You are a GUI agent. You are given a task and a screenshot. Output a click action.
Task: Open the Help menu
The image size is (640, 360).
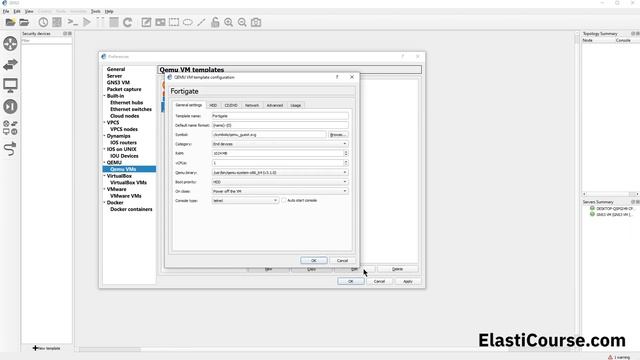click(x=109, y=11)
